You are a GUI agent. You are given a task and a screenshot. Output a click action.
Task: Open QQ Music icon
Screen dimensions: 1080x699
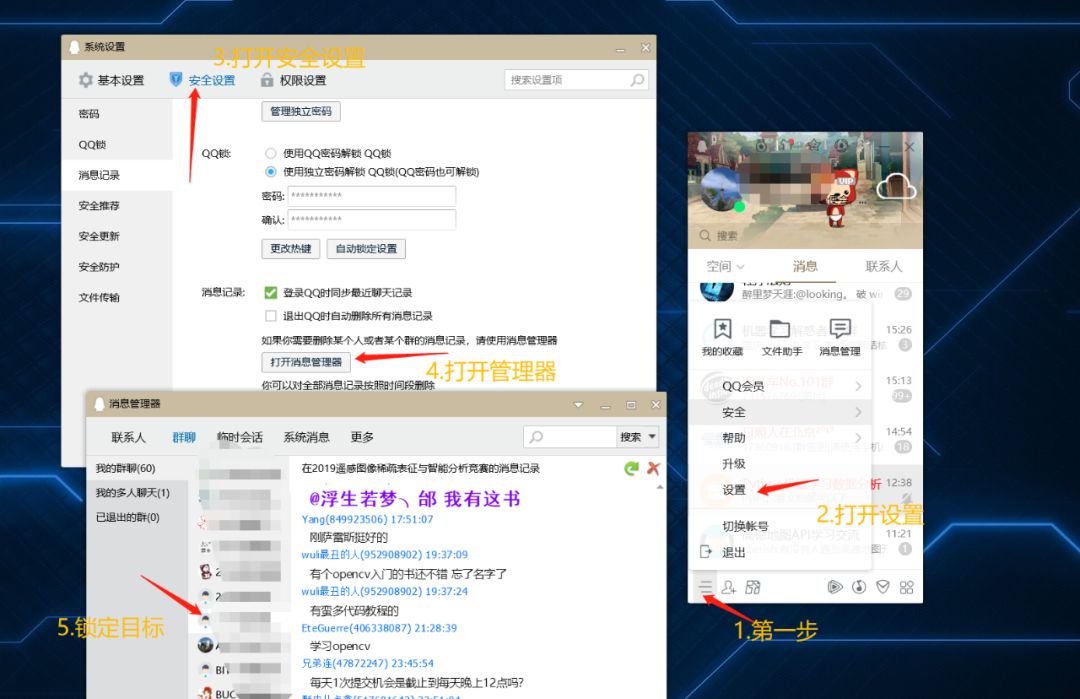pos(861,587)
